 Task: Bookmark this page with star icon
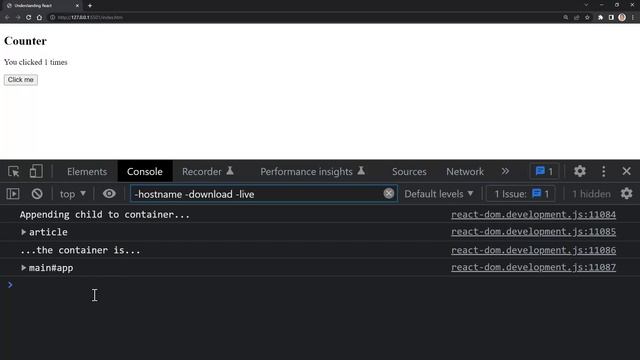pyautogui.click(x=587, y=18)
